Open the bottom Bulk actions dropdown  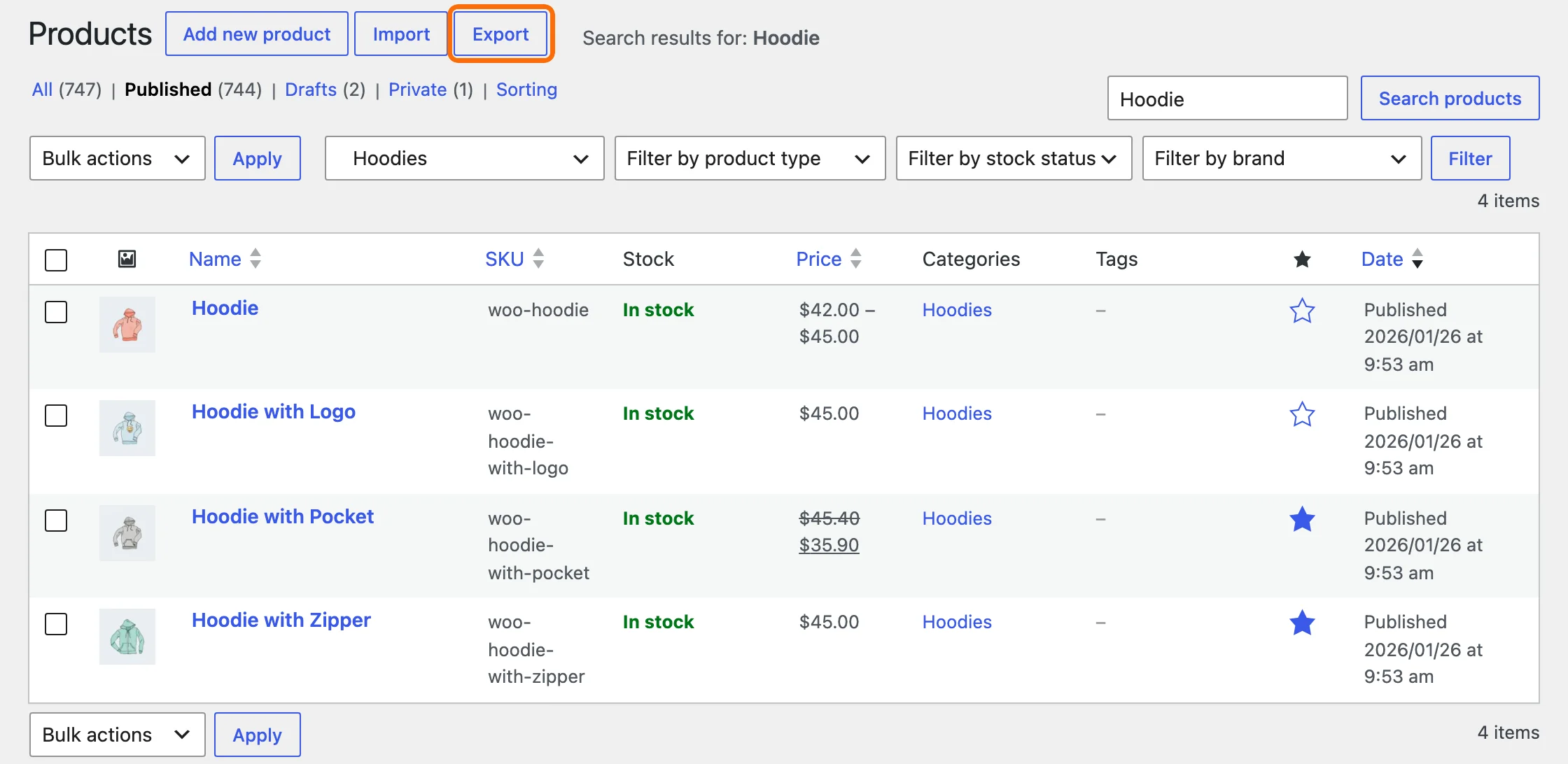pyautogui.click(x=117, y=735)
